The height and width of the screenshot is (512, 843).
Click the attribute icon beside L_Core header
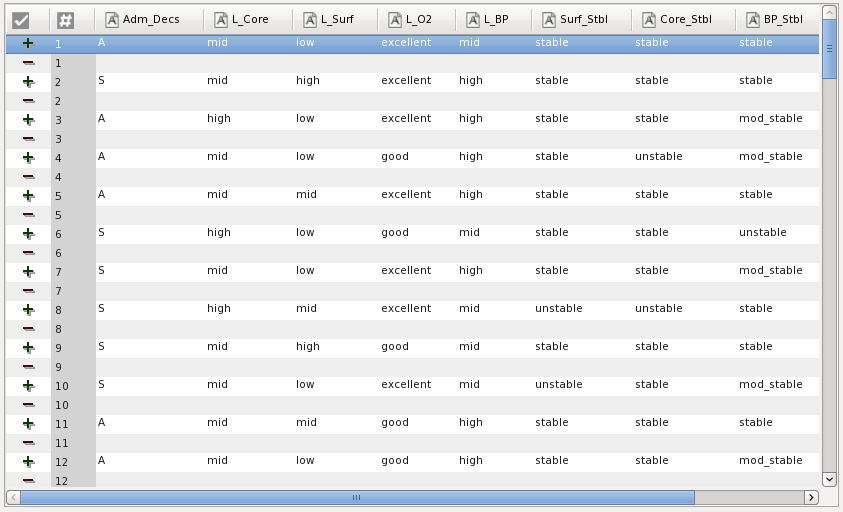point(220,20)
